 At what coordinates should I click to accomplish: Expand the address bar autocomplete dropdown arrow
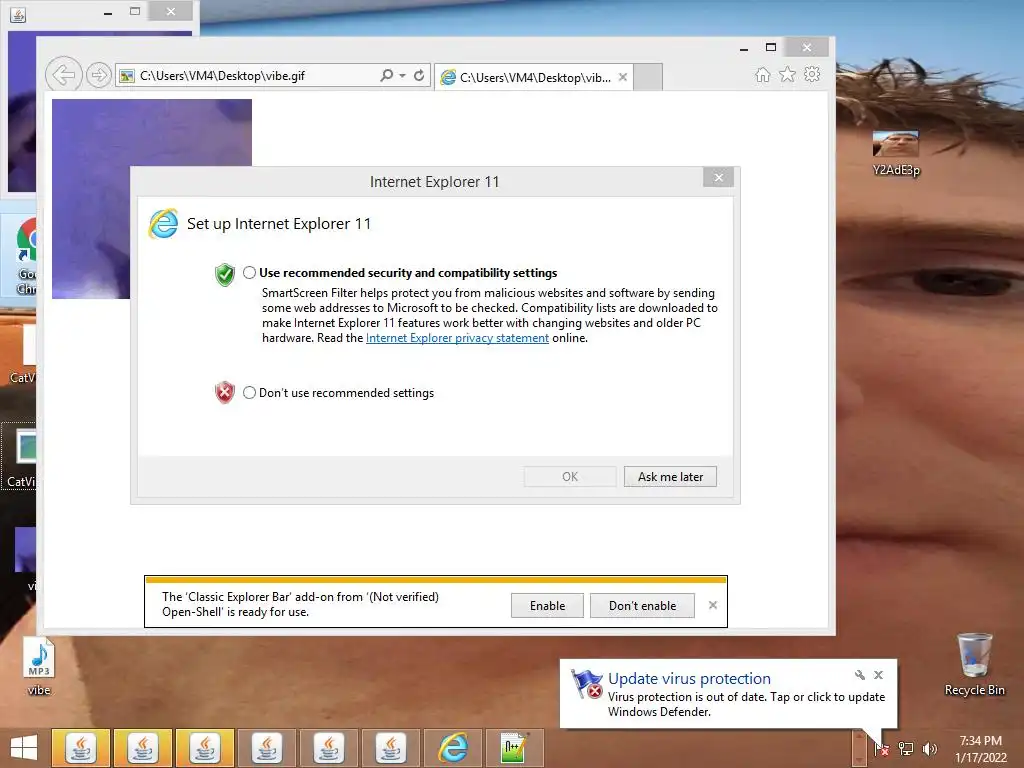(402, 76)
